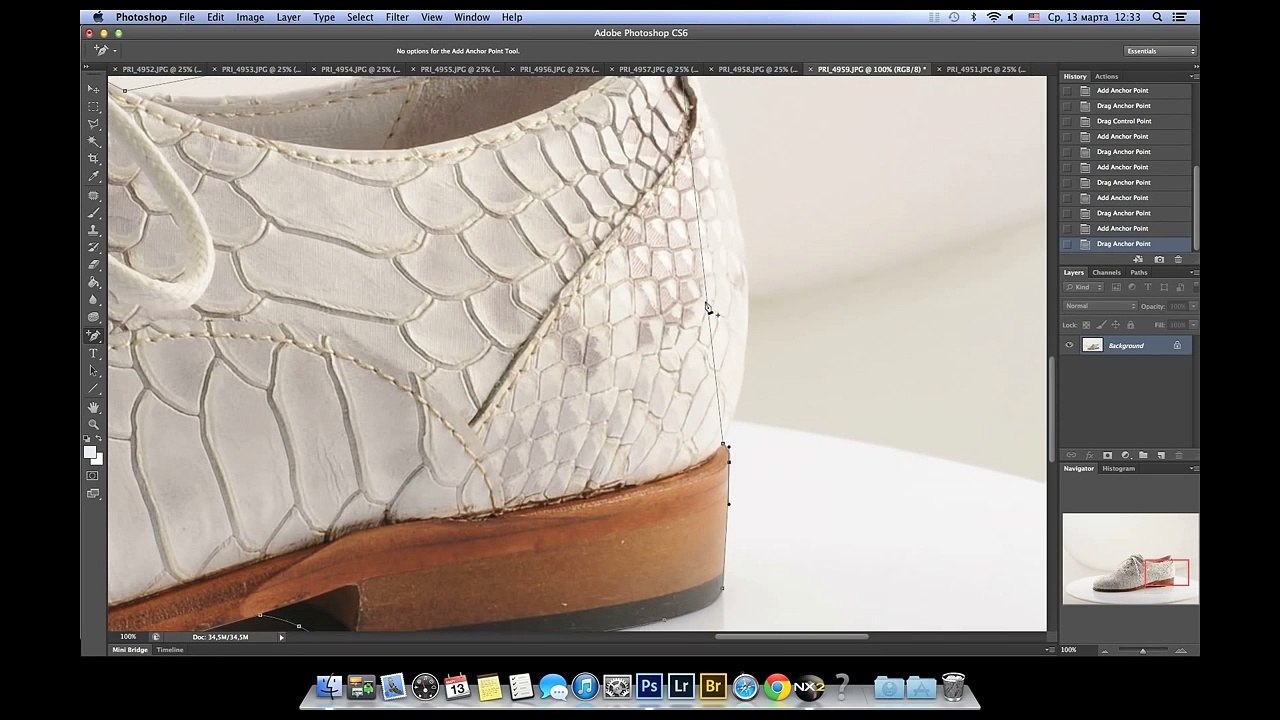Open the Opacity value dropdown
Viewport: 1280px width, 720px height.
1192,306
